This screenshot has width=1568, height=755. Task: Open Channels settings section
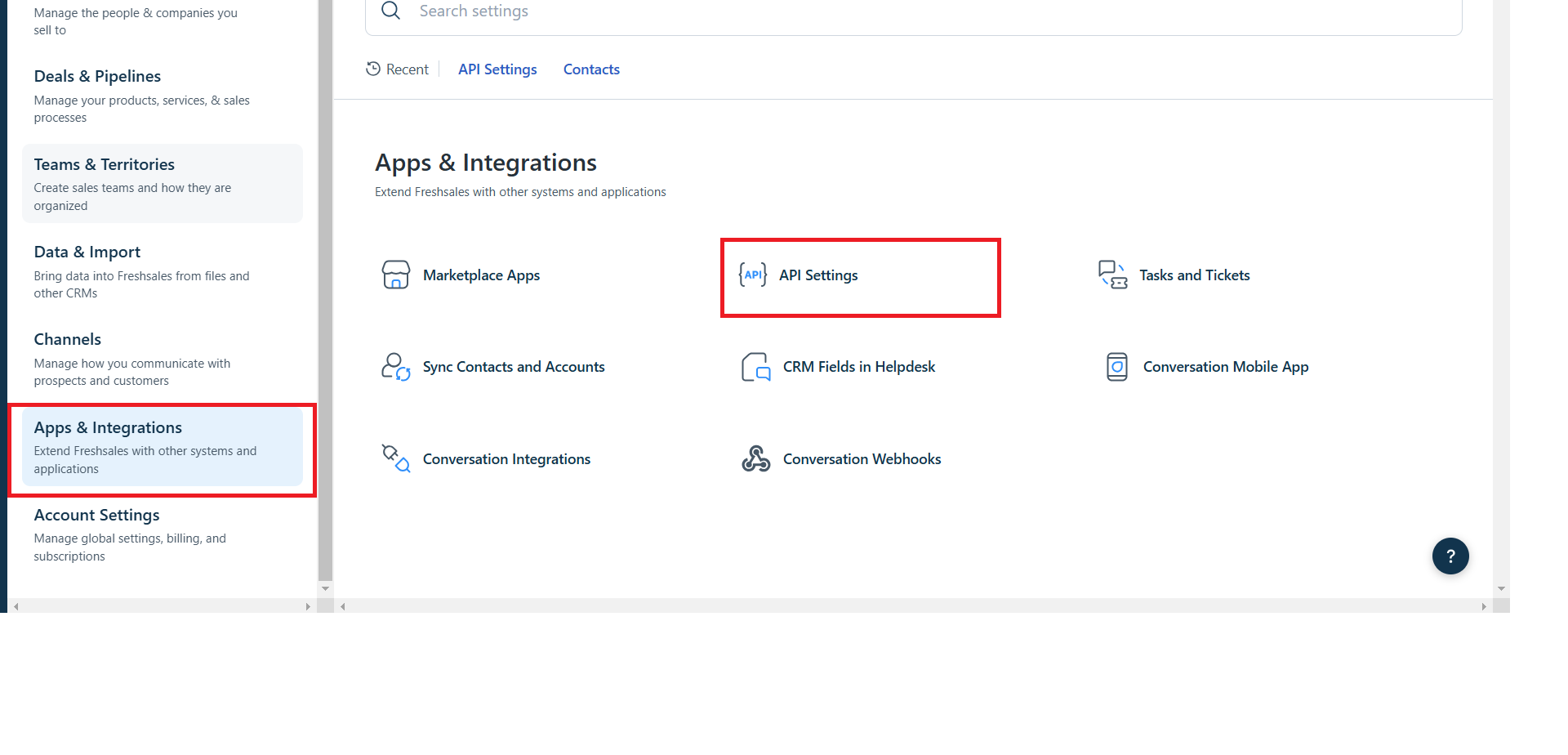pos(67,339)
